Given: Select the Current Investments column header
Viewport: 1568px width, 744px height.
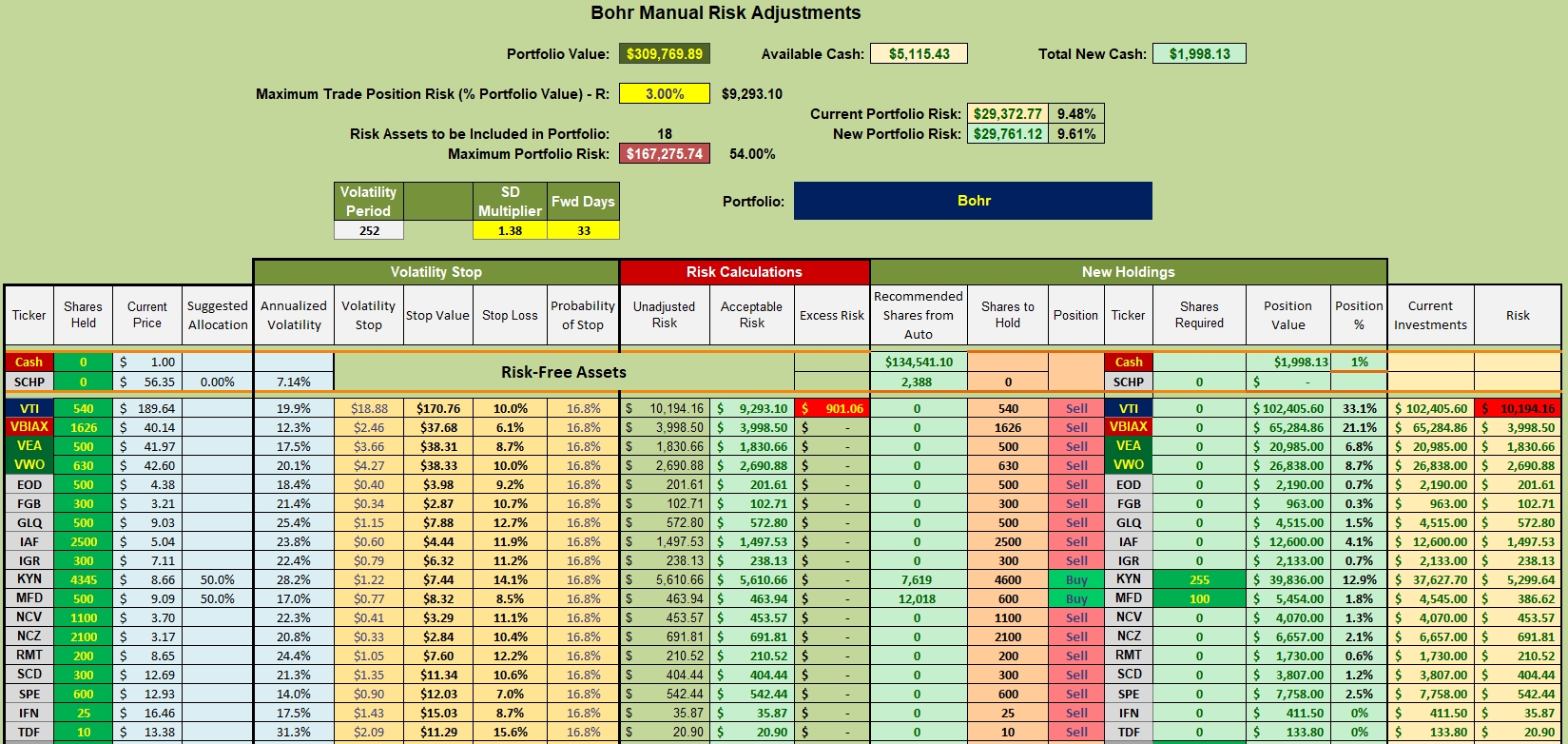Looking at the screenshot, I should click(1431, 315).
